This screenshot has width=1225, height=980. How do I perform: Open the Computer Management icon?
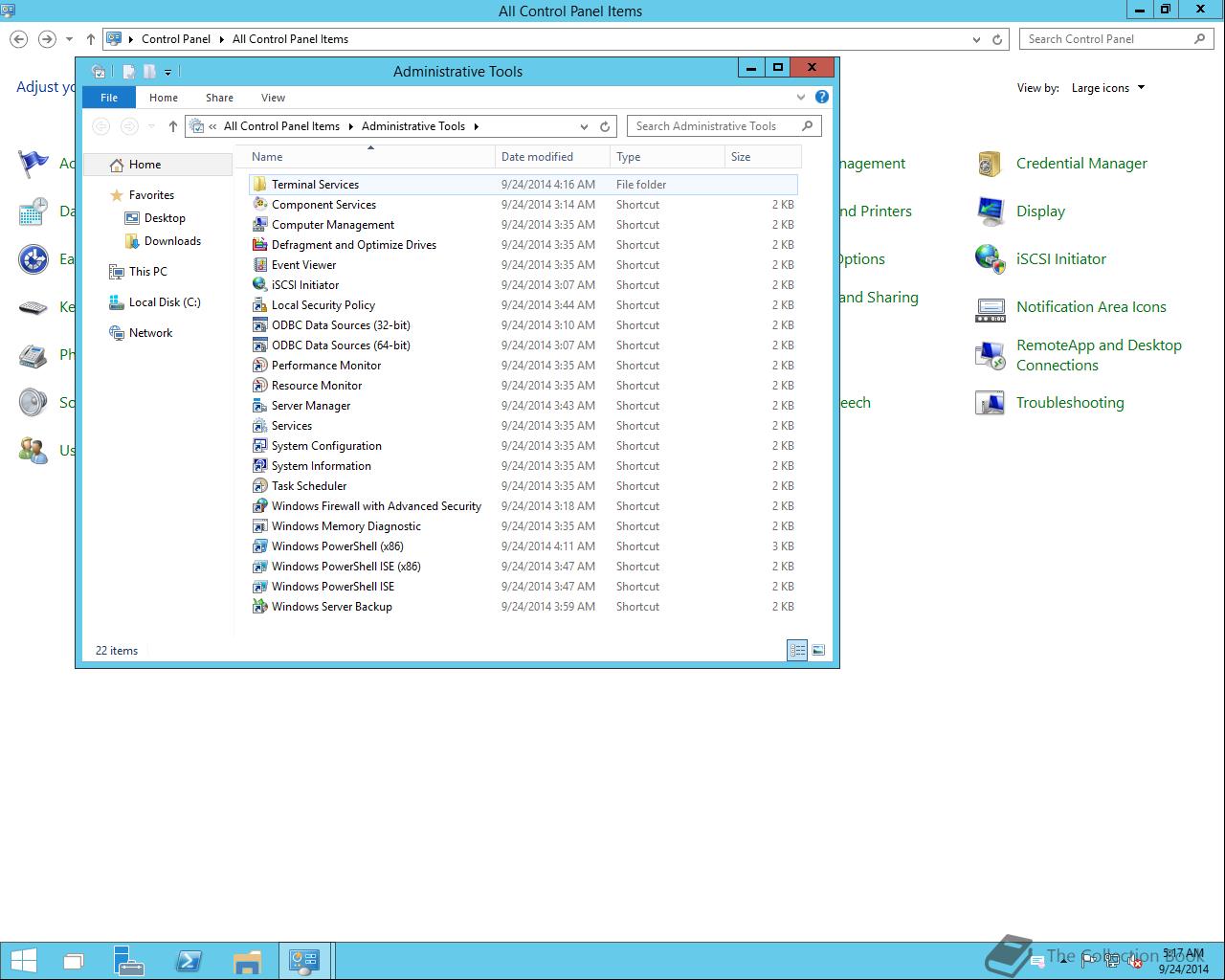point(259,224)
